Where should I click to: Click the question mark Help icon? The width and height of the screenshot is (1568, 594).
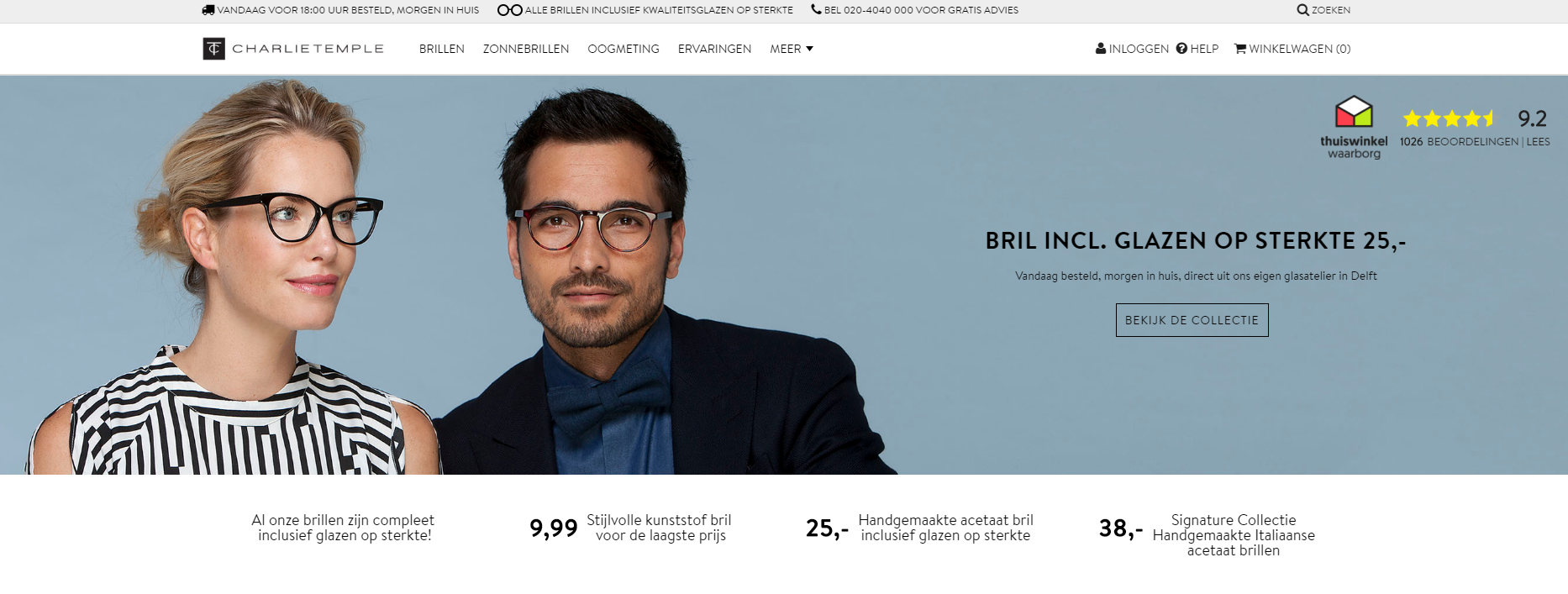click(x=1181, y=49)
